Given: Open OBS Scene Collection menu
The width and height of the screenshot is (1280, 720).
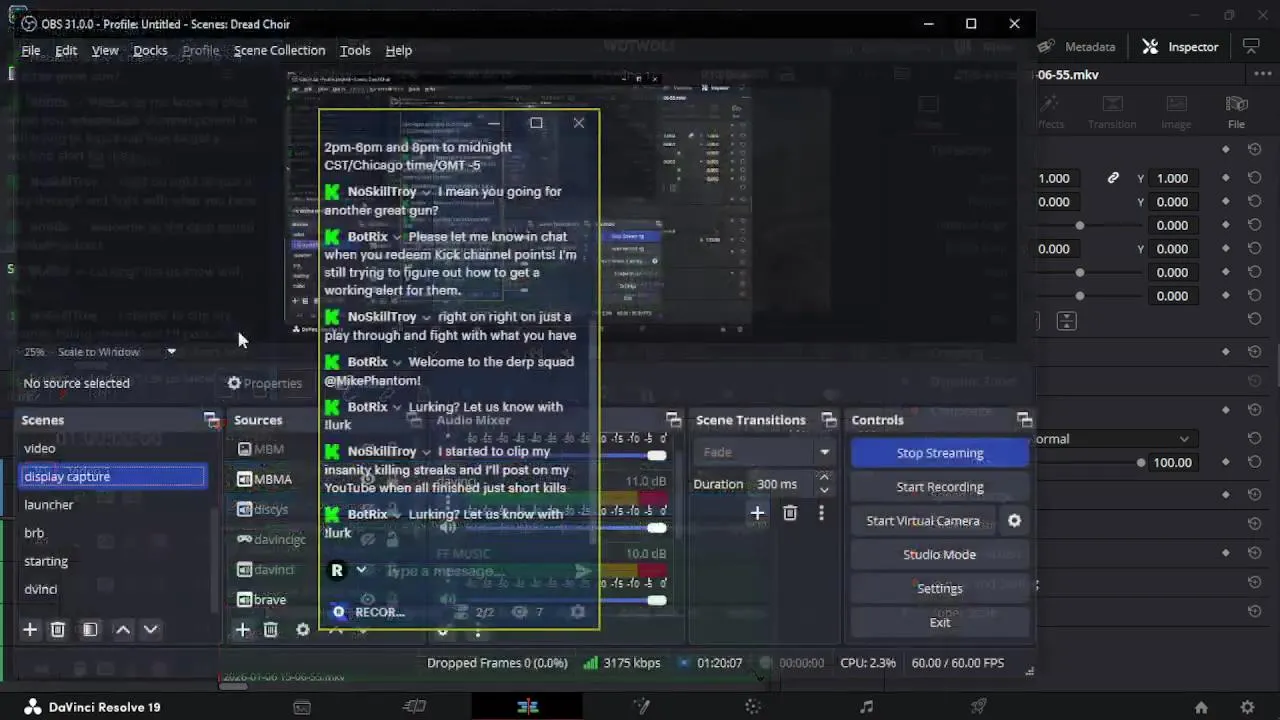Looking at the screenshot, I should [279, 50].
